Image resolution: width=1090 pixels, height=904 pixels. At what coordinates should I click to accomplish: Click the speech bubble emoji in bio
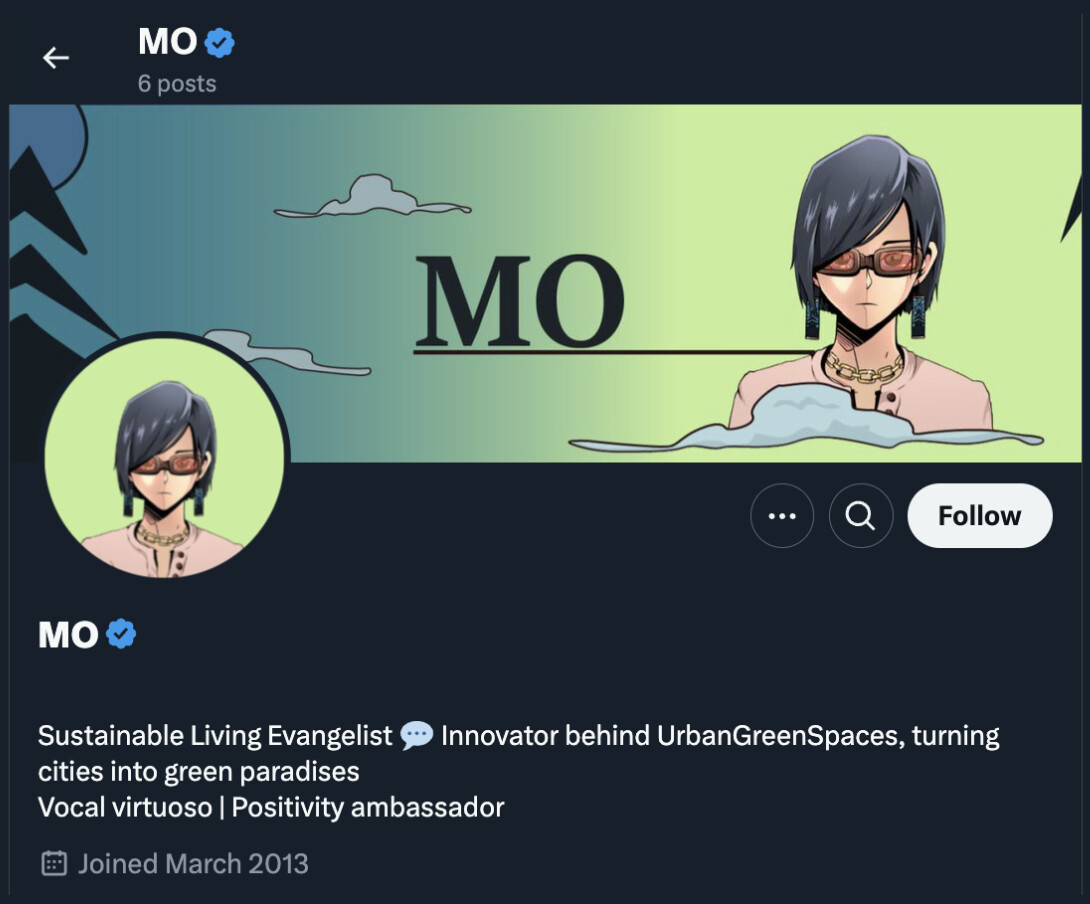pyautogui.click(x=416, y=736)
